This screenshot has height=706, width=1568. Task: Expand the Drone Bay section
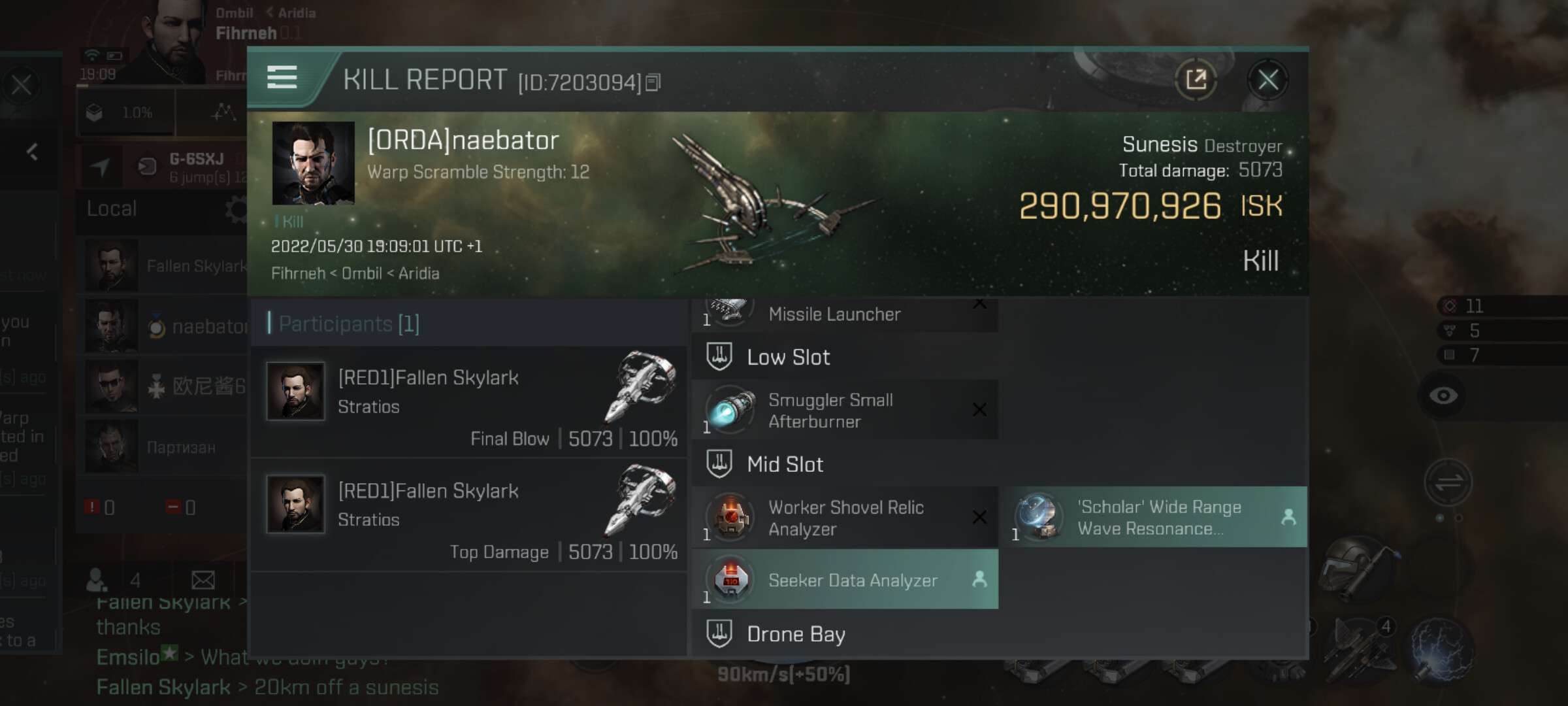(845, 634)
